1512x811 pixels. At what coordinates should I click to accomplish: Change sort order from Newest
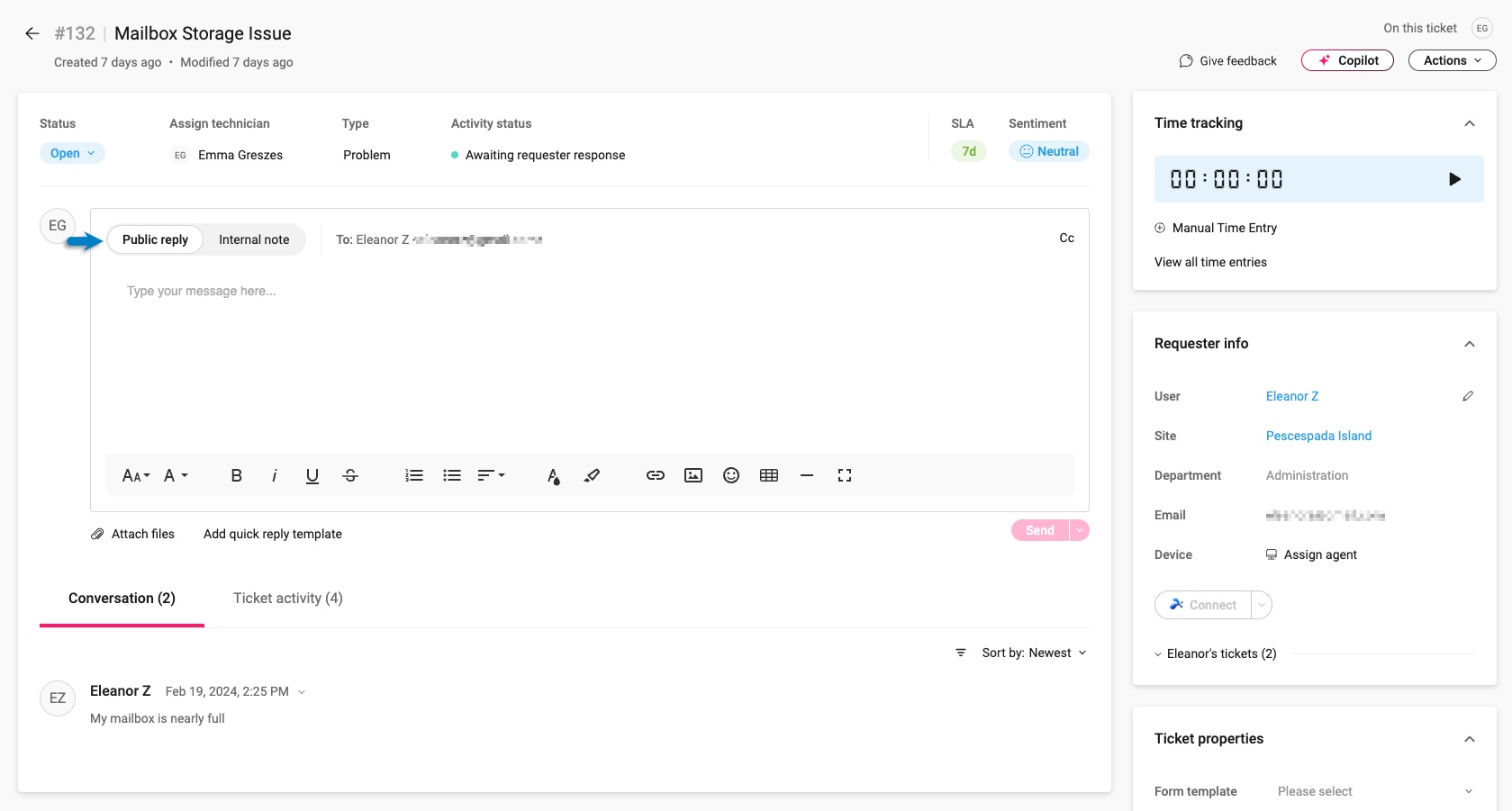point(1034,653)
